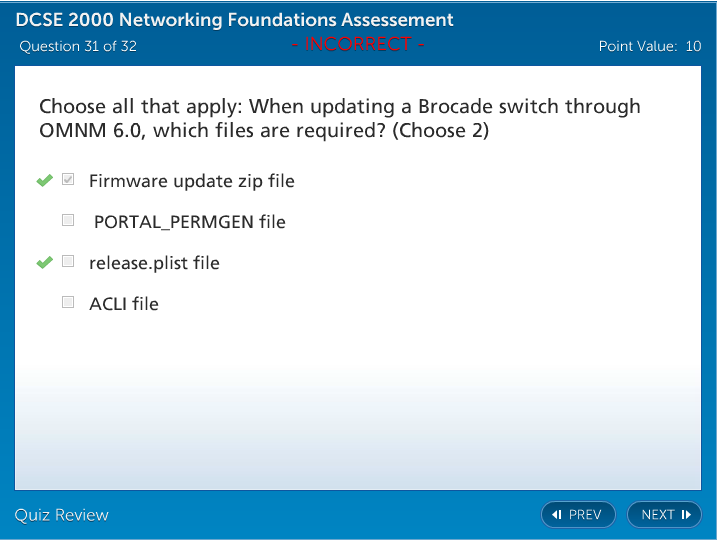Viewport: 717px width, 540px height.
Task: Click the green checkmark beside release.plist file
Action: point(44,263)
